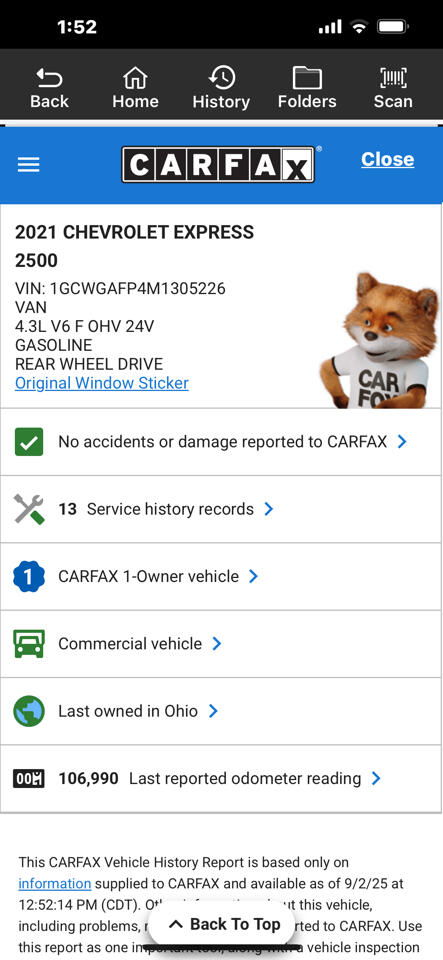443x960 pixels.
Task: Click the CARFAX logo
Action: pyautogui.click(x=218, y=164)
